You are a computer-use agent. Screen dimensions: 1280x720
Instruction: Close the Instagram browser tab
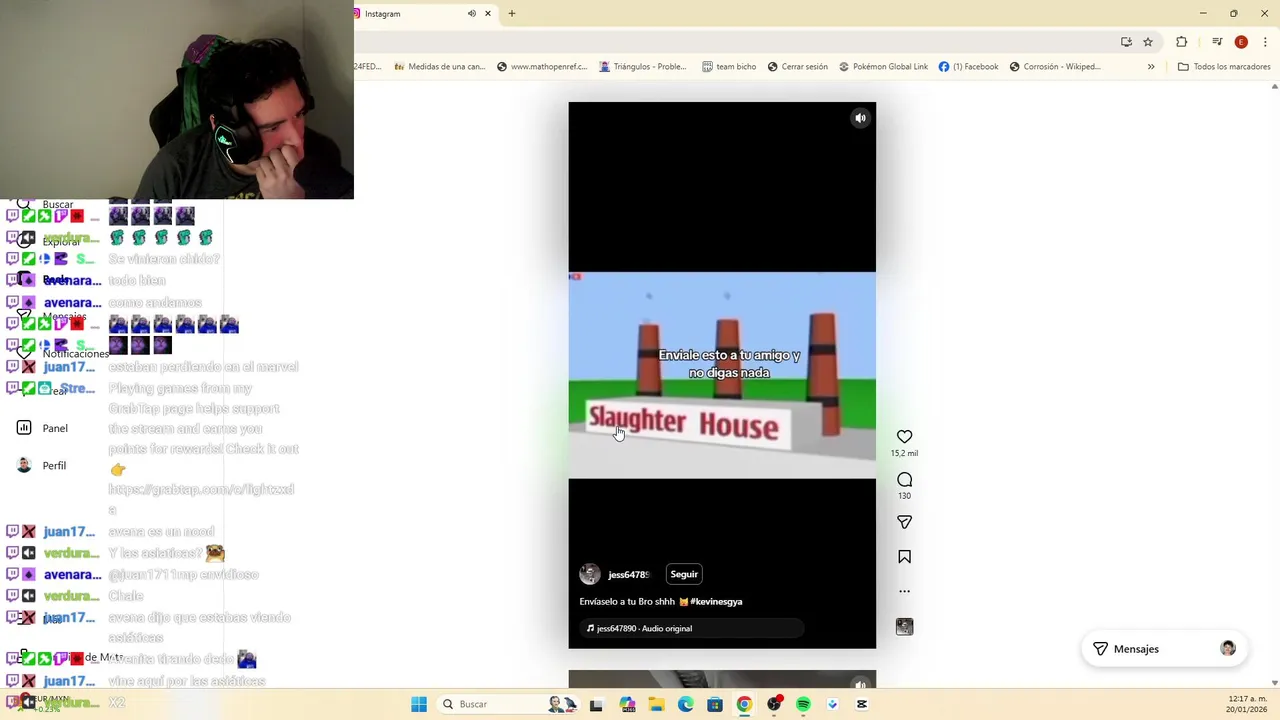pyautogui.click(x=488, y=13)
